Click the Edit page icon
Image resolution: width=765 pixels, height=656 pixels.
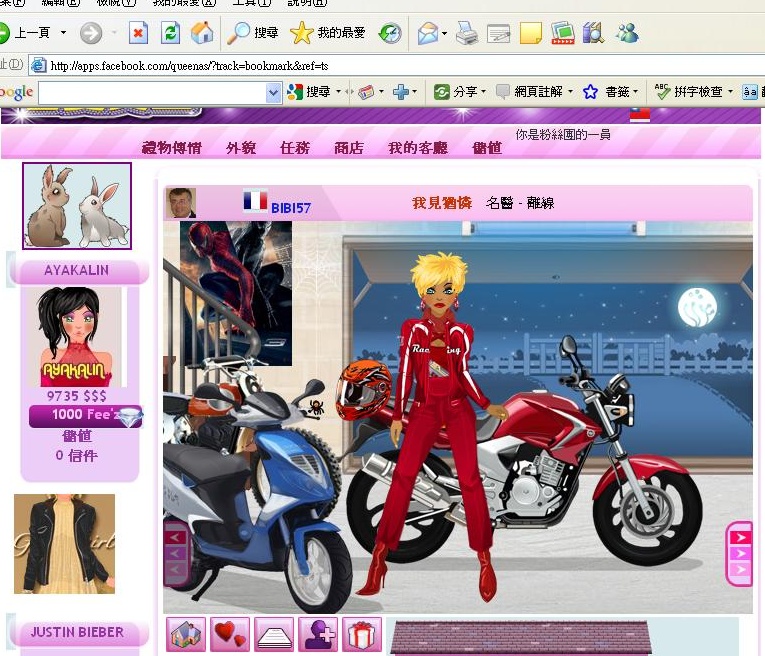coord(499,33)
